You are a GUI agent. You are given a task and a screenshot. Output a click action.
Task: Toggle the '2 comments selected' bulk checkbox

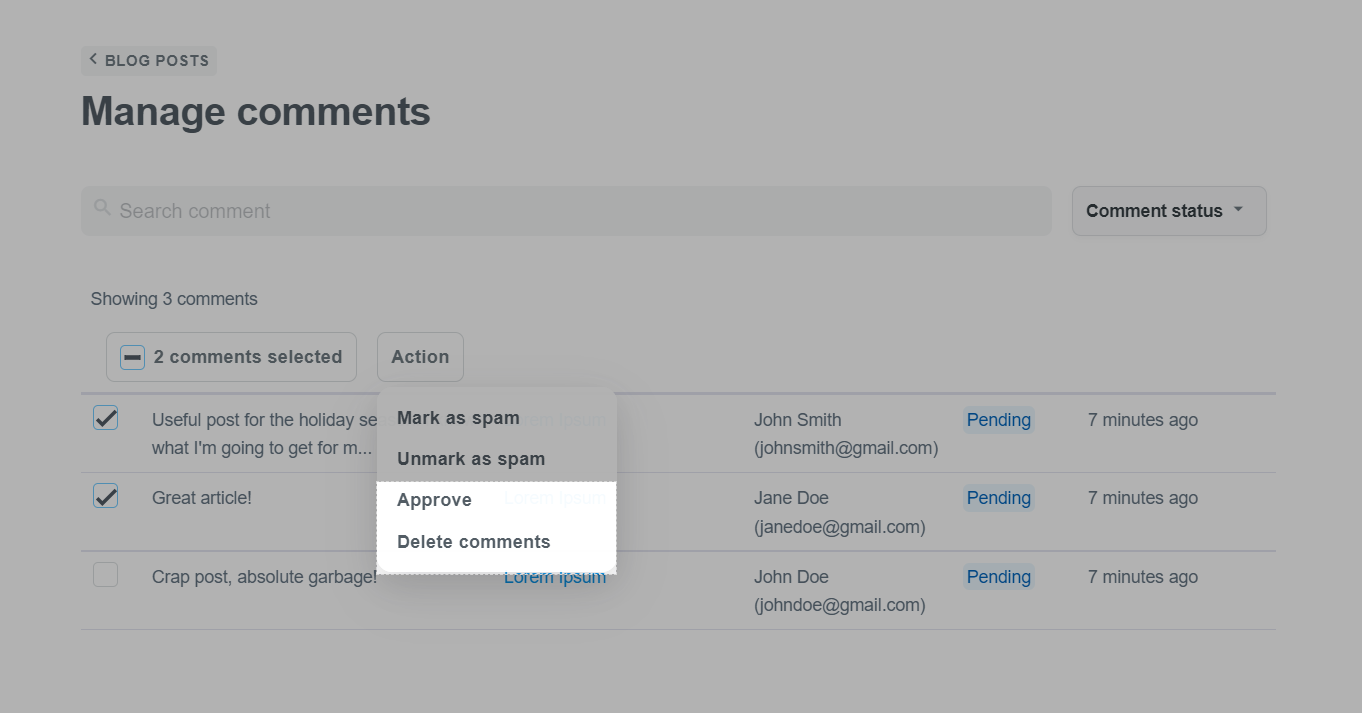click(132, 358)
